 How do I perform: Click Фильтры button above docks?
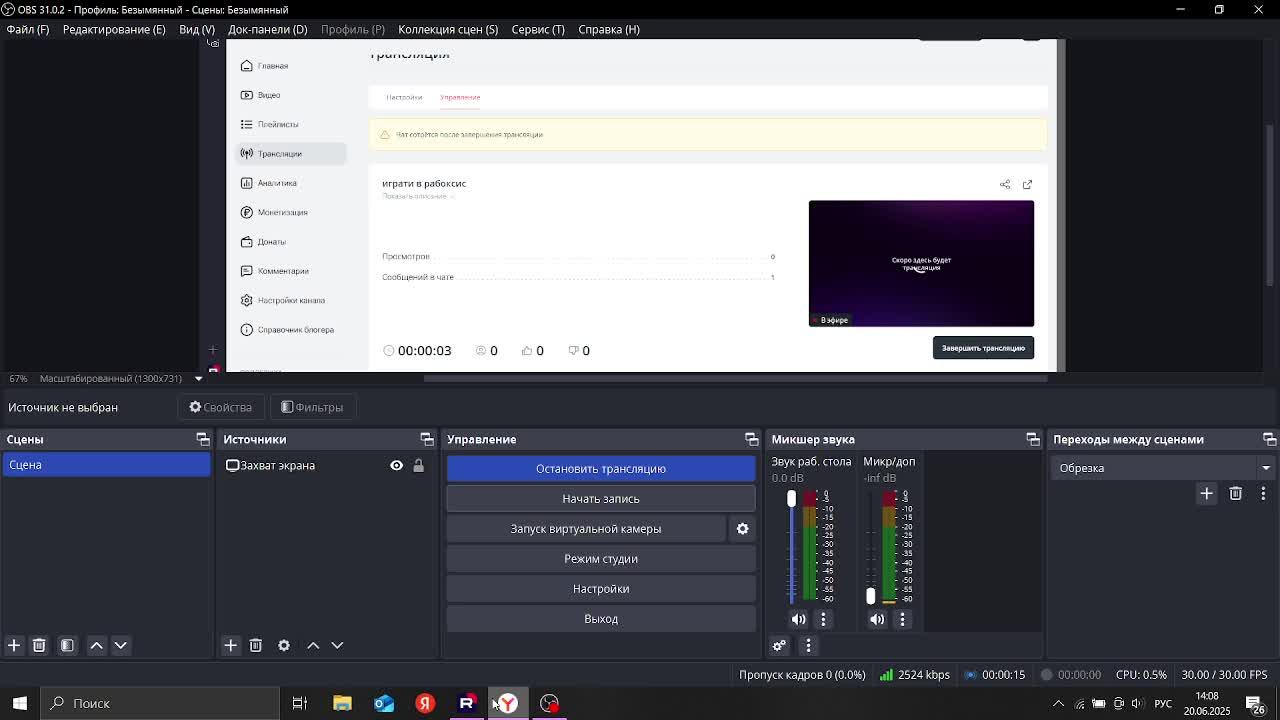[x=312, y=408]
